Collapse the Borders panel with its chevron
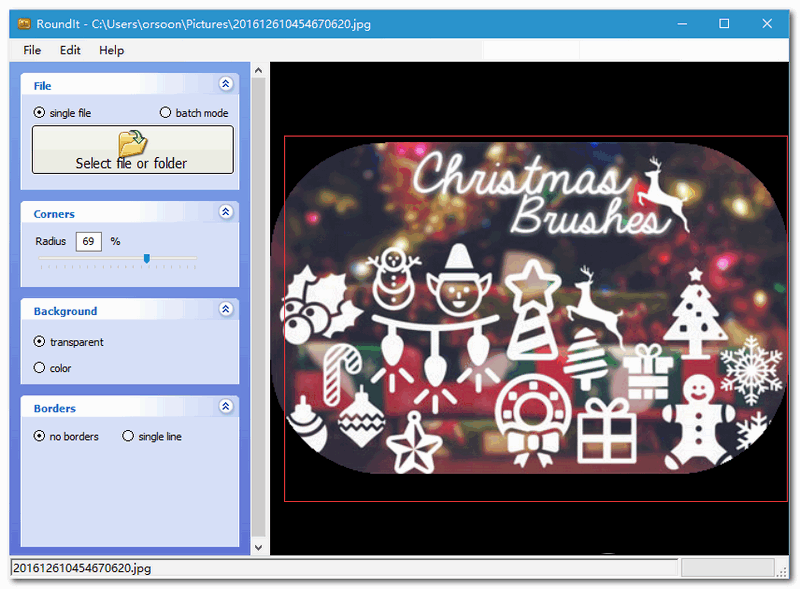The height and width of the screenshot is (589, 800). click(x=227, y=407)
